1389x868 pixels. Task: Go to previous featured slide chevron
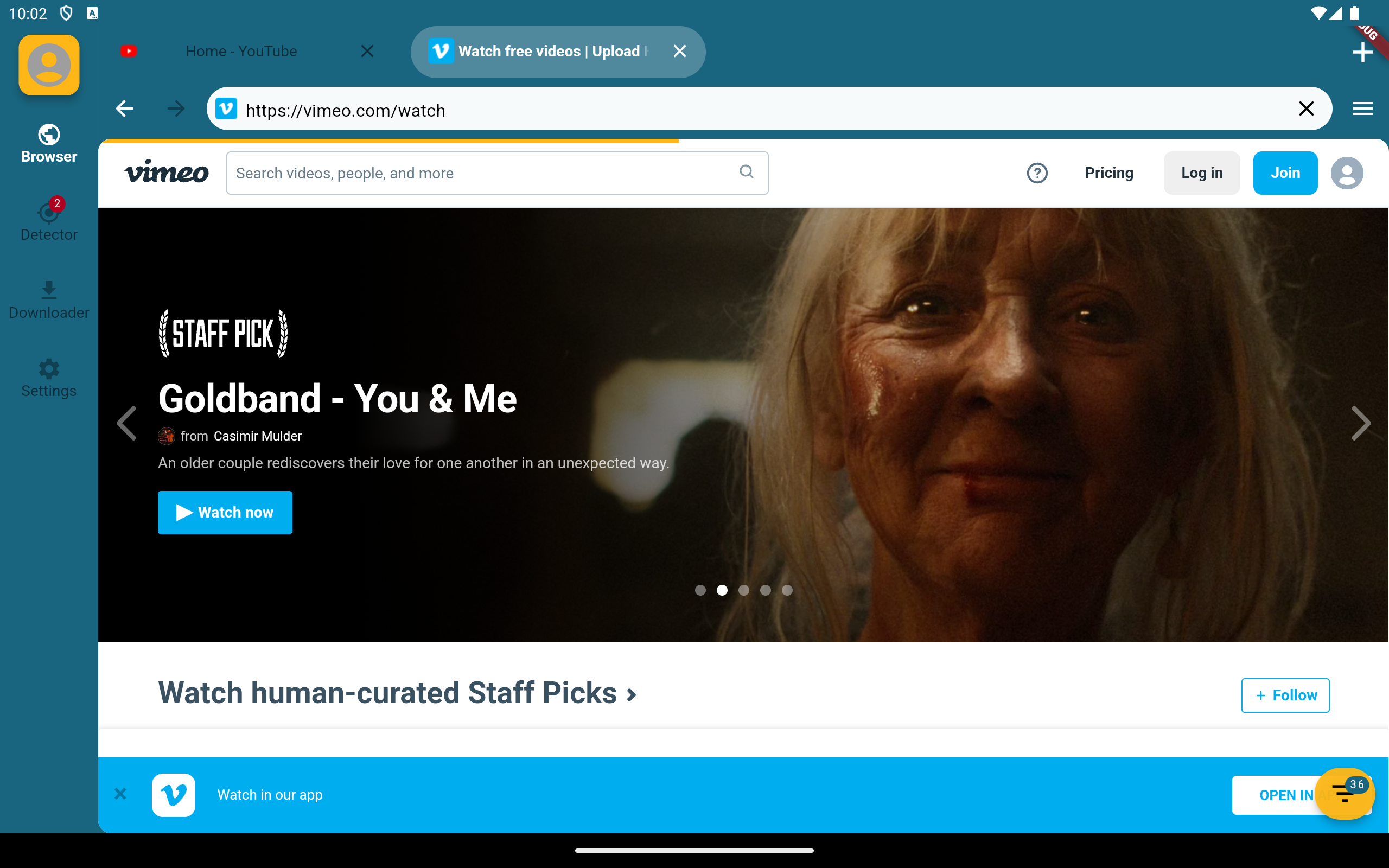click(x=127, y=423)
